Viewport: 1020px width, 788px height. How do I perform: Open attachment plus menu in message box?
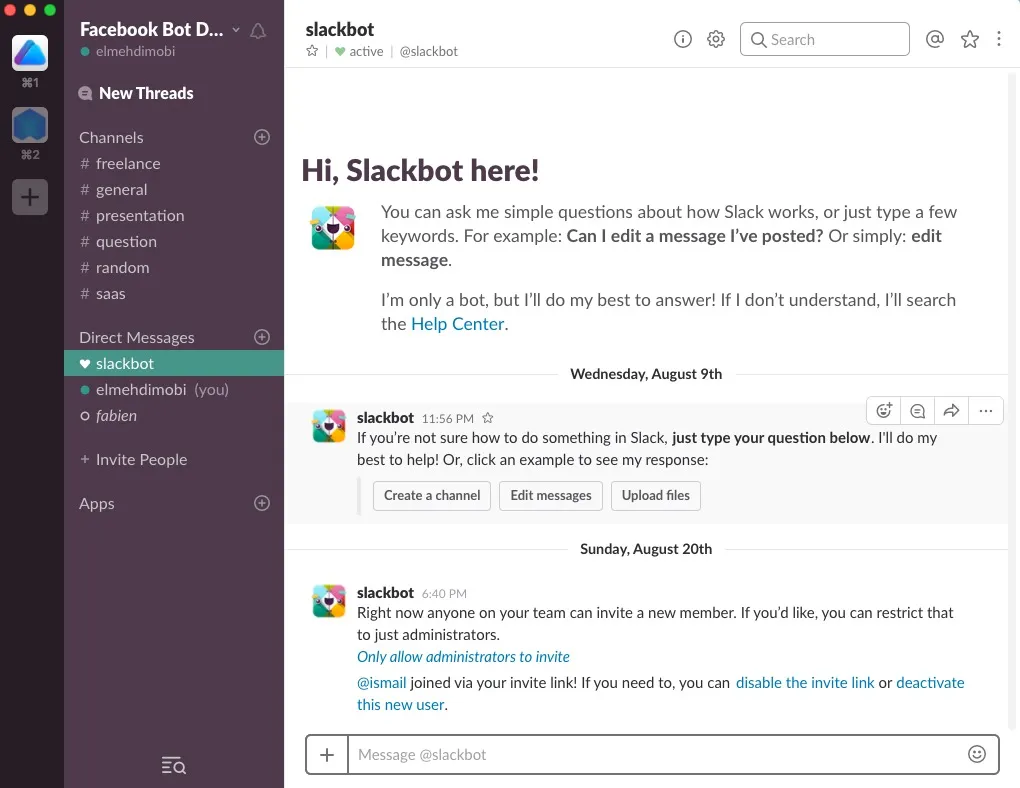pos(327,755)
